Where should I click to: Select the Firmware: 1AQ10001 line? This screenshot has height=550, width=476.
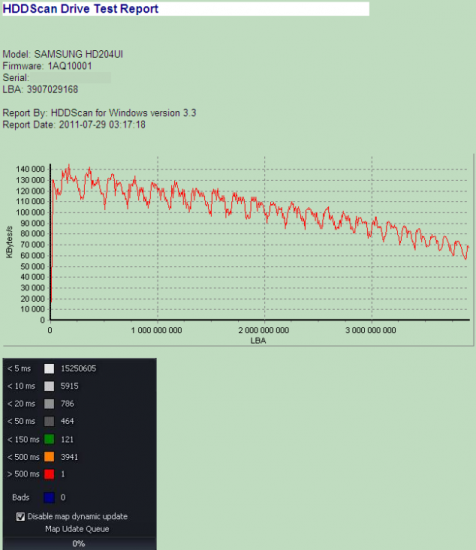coord(47,66)
